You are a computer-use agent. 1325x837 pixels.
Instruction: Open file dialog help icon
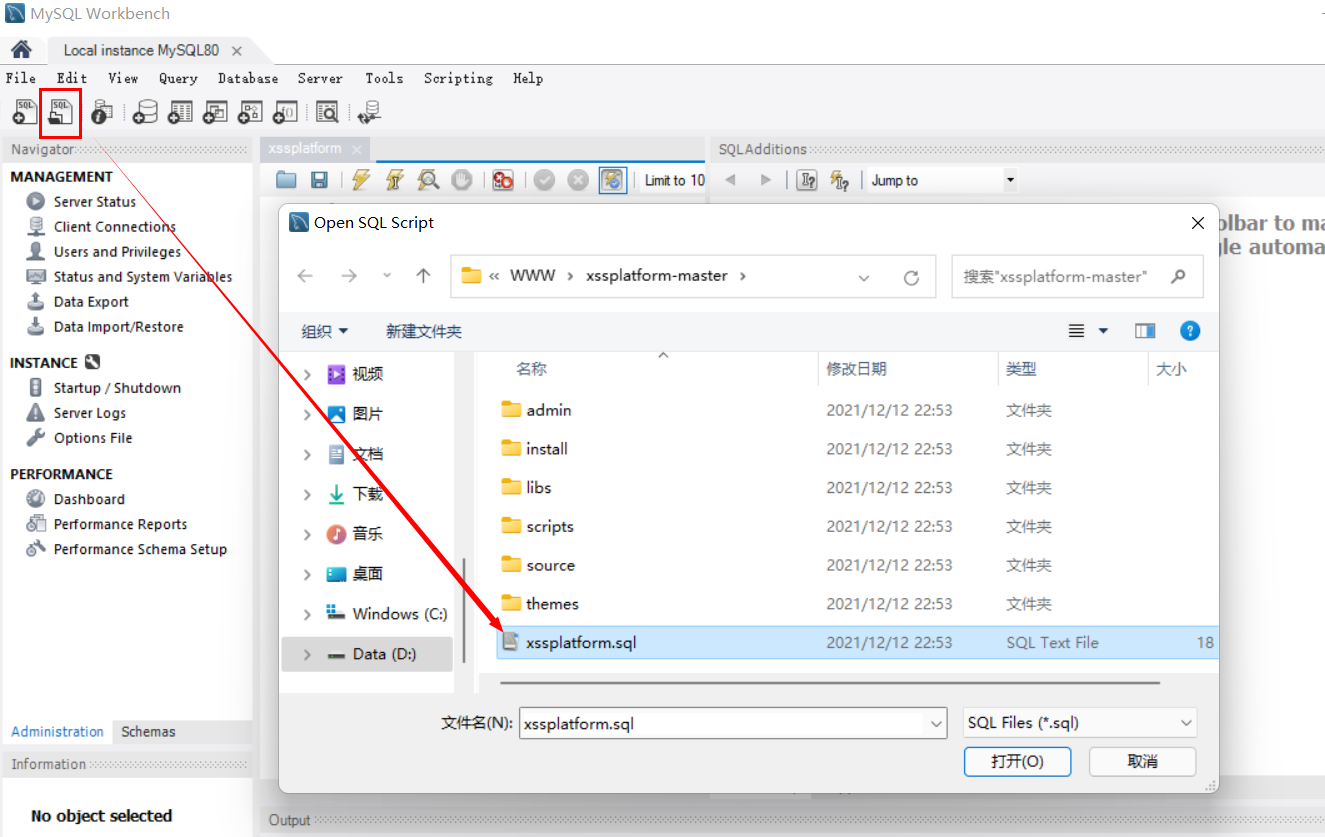(x=1190, y=331)
